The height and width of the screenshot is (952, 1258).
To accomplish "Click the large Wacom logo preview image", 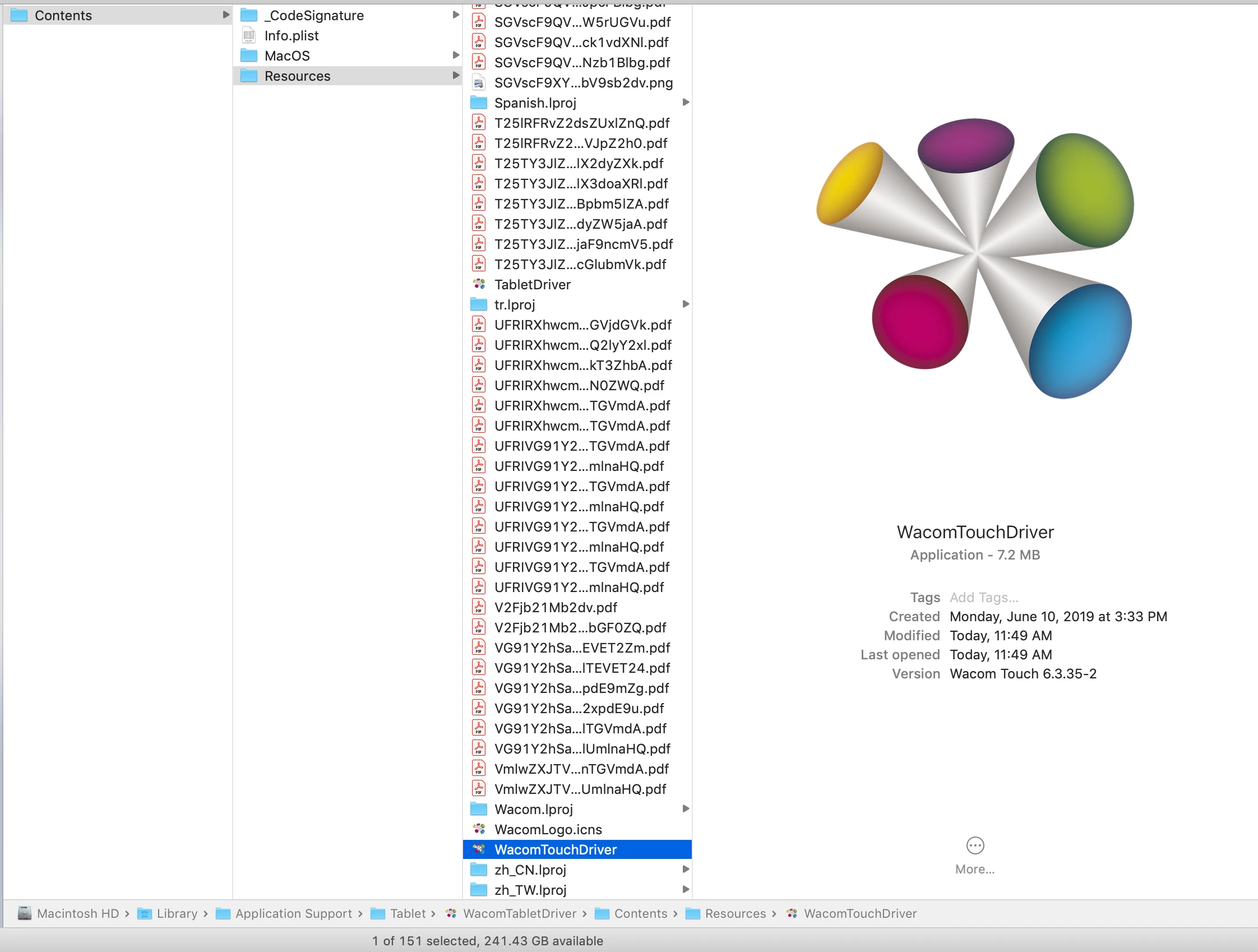I will 975,258.
